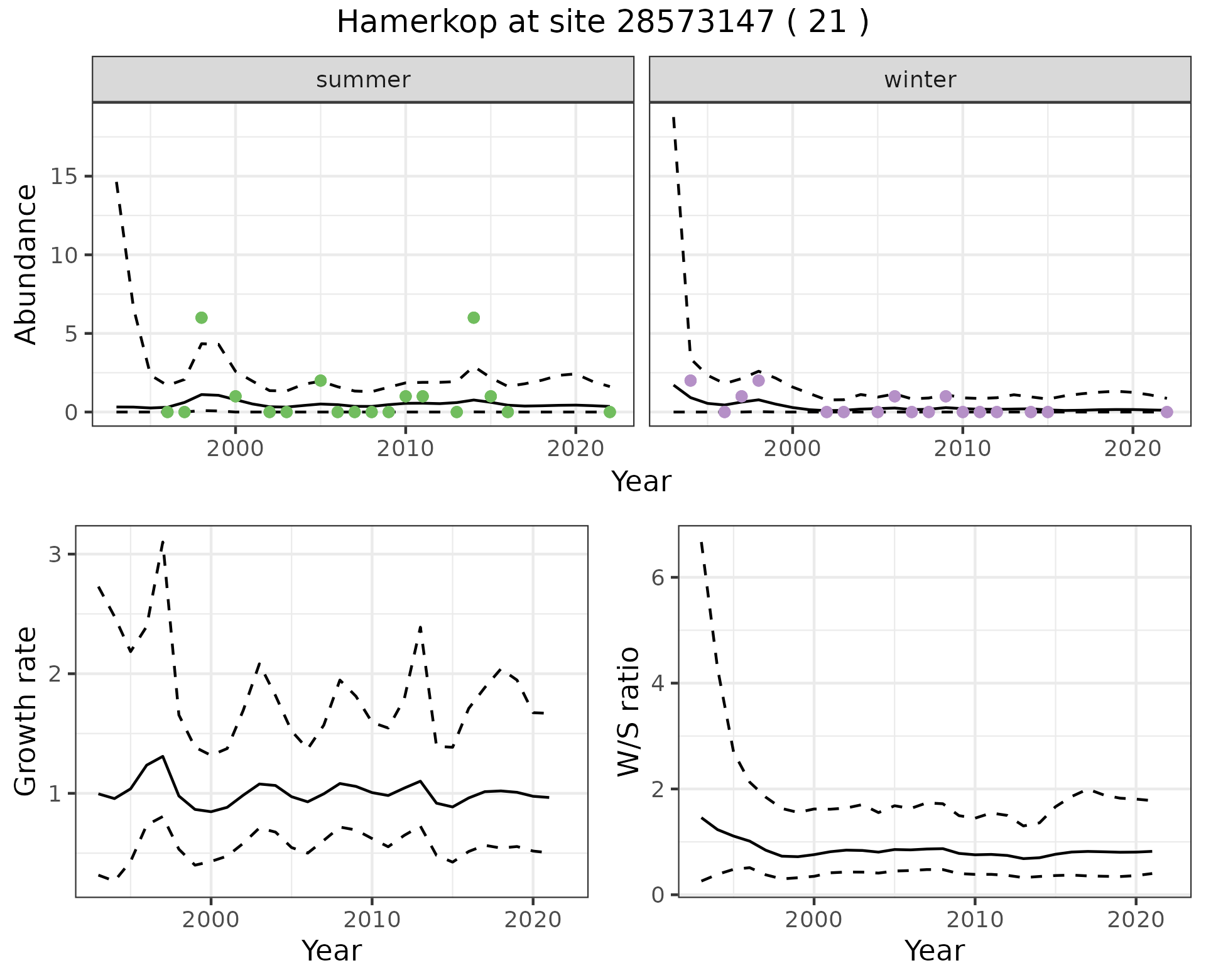Click the first purple winter point at 1994
The image size is (1206, 980).
point(690,381)
